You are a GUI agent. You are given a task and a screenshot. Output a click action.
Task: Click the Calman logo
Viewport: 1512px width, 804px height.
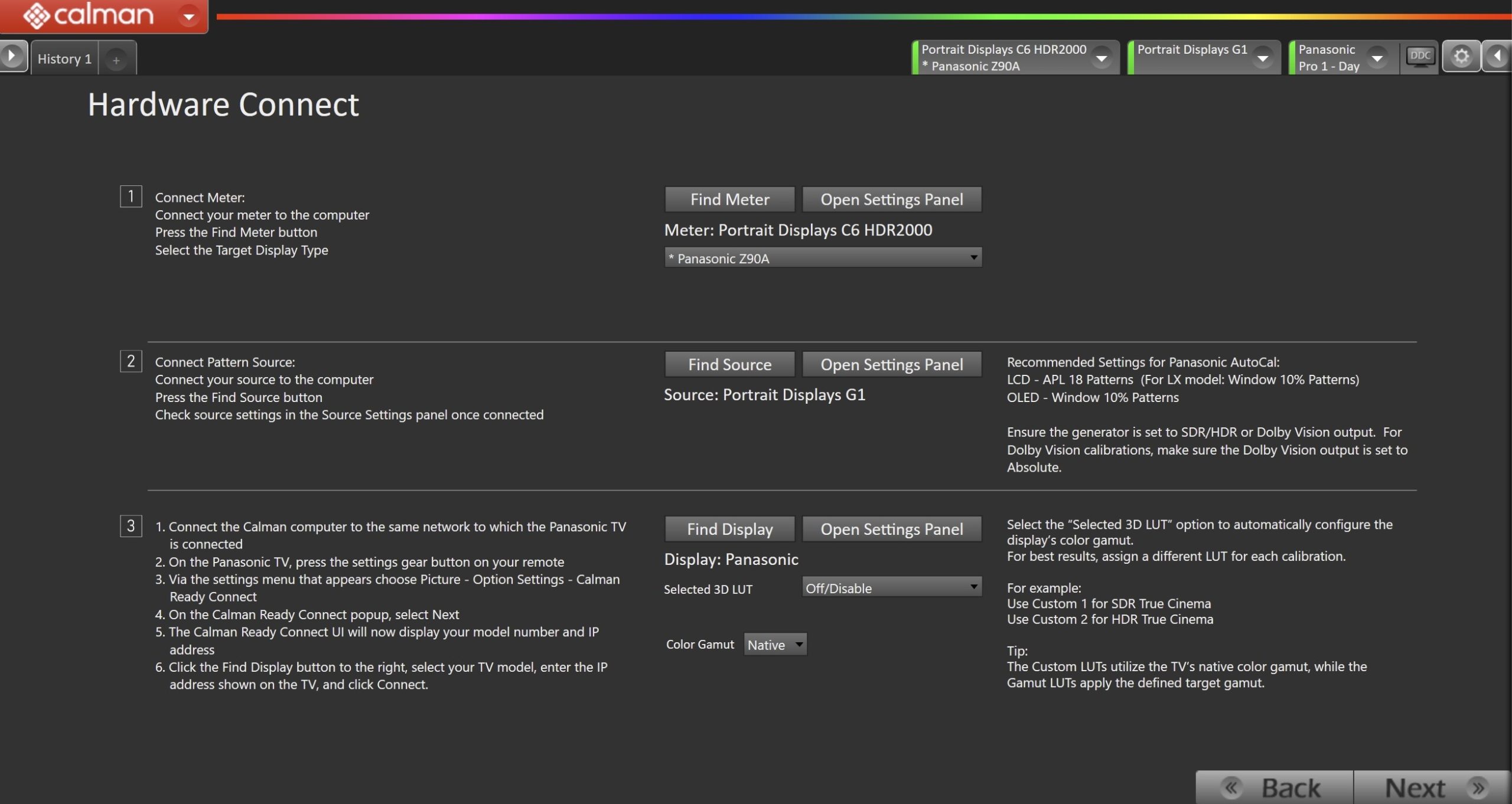pyautogui.click(x=89, y=15)
